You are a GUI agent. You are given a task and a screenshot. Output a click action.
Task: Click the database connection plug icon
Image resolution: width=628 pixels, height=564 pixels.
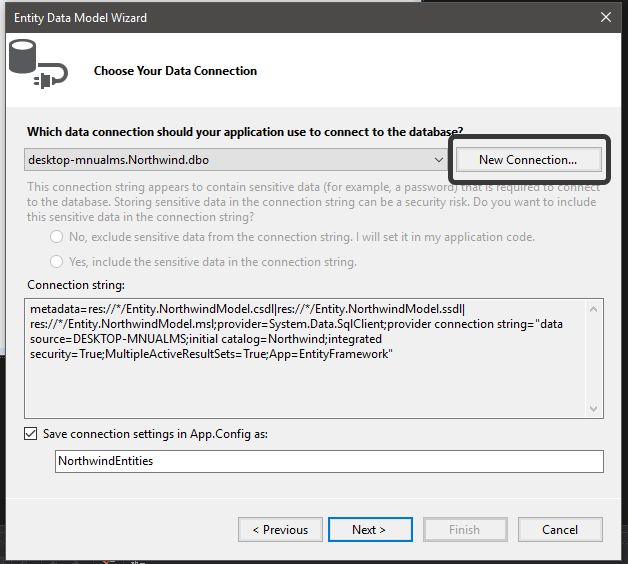[x=38, y=64]
